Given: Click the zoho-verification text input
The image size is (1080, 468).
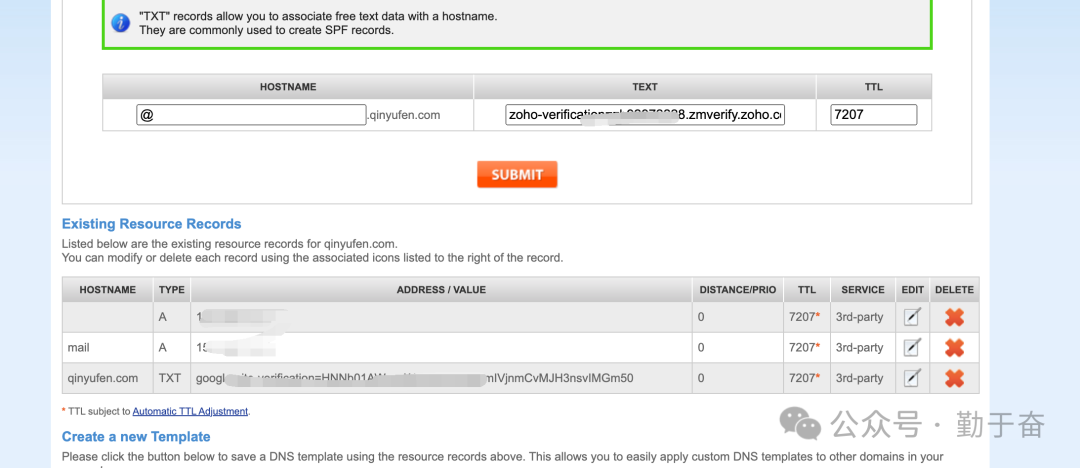Looking at the screenshot, I should [645, 115].
